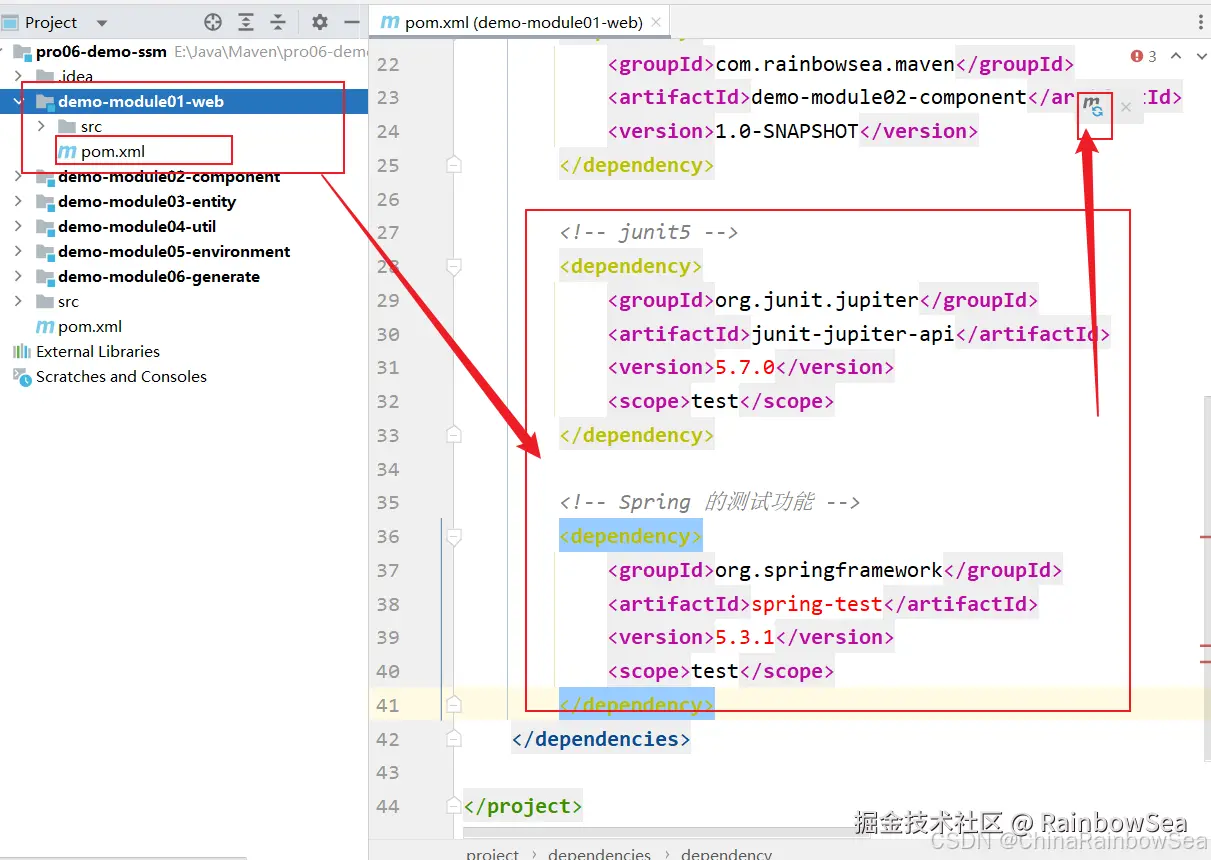Select the demo-module01-web module row
The height and width of the screenshot is (860, 1211).
point(184,101)
